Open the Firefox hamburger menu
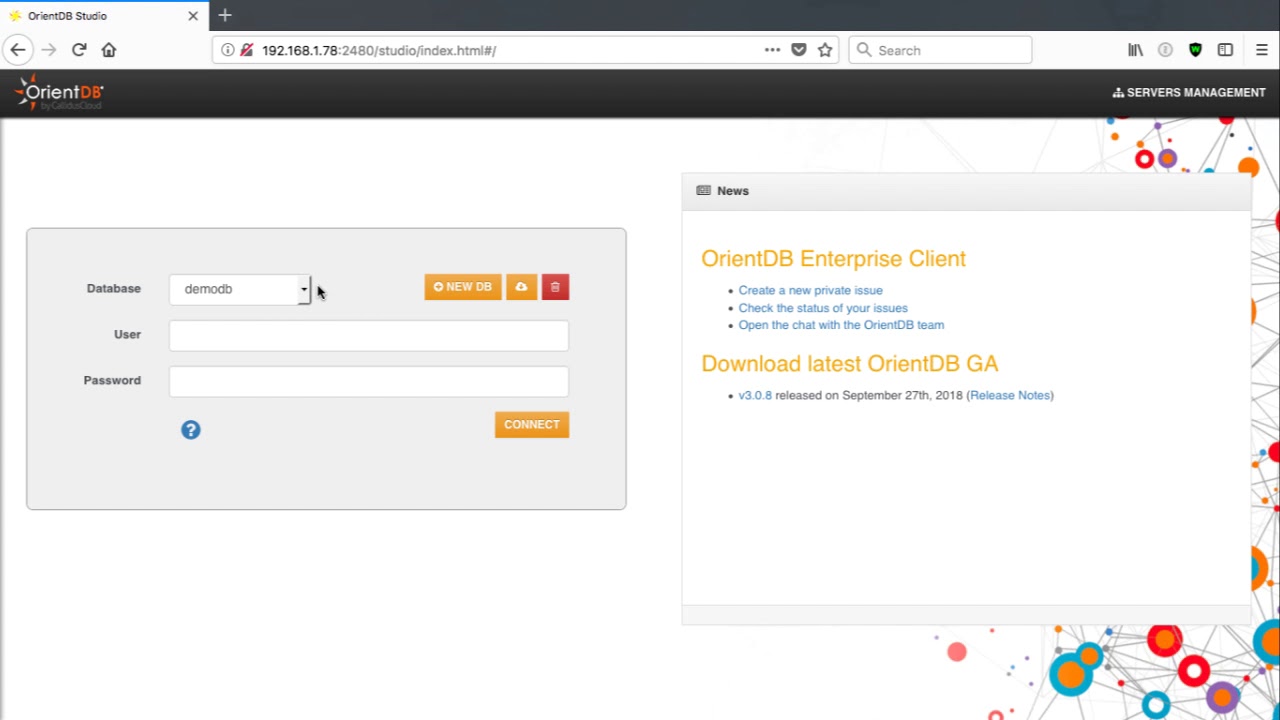Viewport: 1280px width, 720px height. pyautogui.click(x=1261, y=50)
